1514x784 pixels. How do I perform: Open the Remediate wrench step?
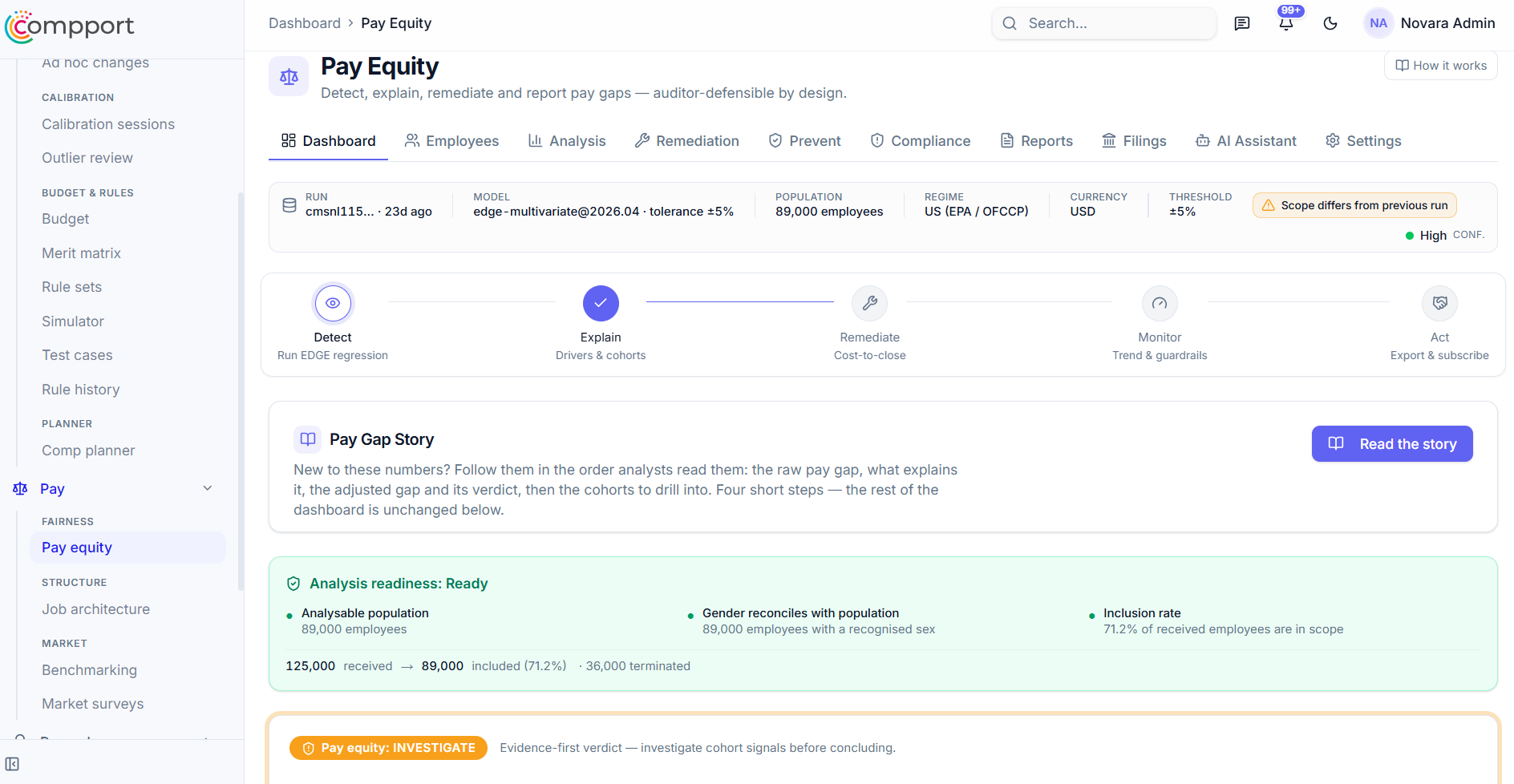(x=870, y=303)
